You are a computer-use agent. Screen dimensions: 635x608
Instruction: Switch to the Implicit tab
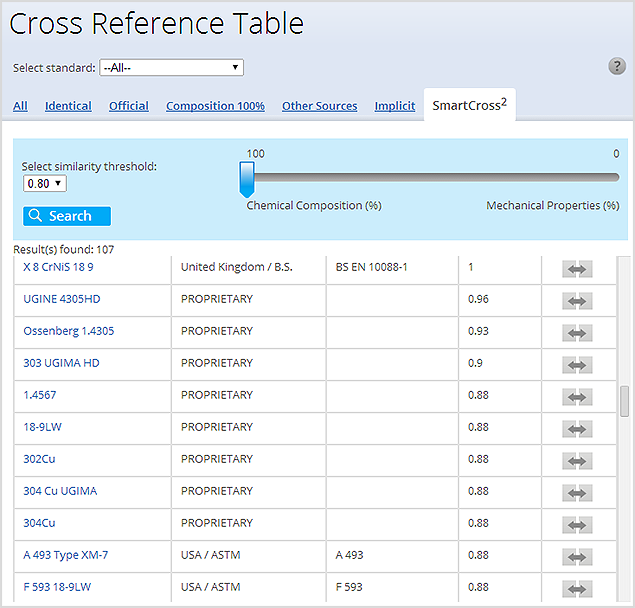coord(395,106)
